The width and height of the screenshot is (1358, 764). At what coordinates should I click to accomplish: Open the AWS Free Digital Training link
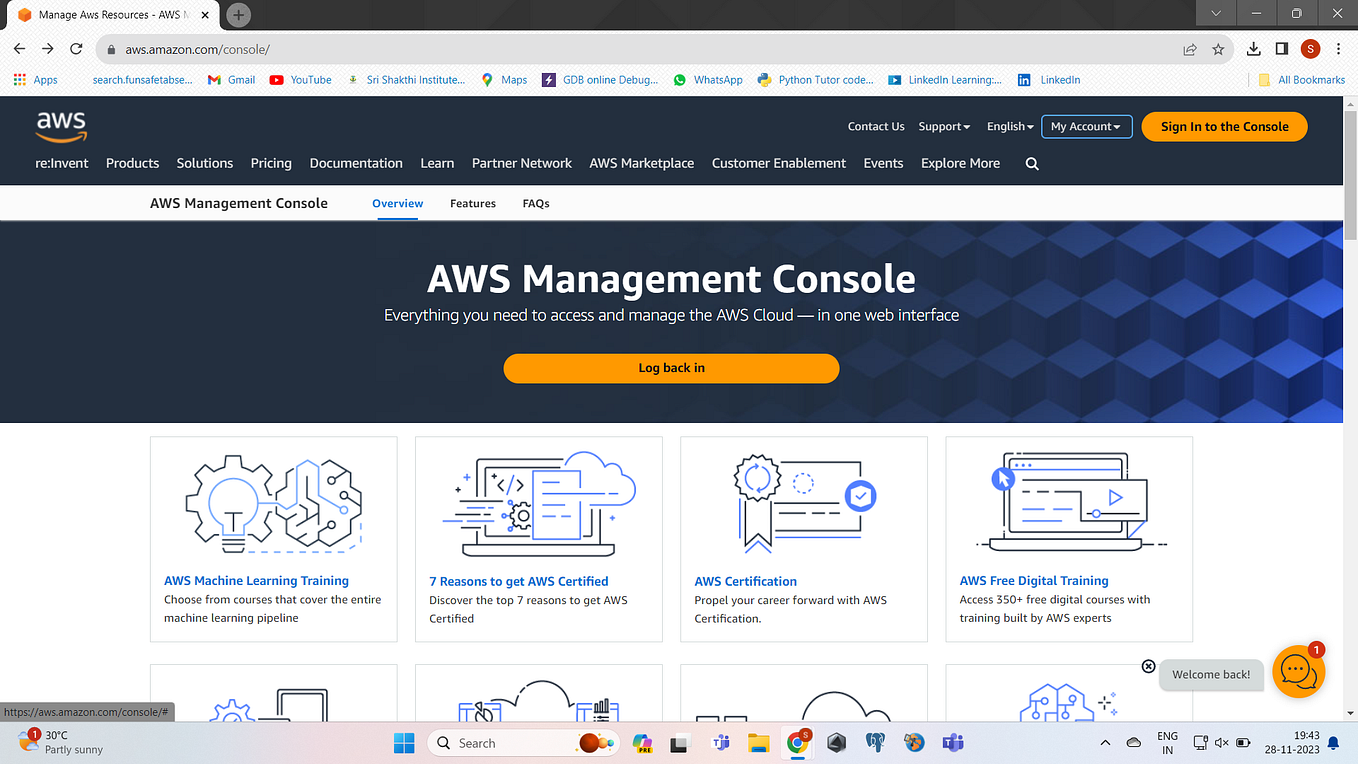pos(1033,580)
